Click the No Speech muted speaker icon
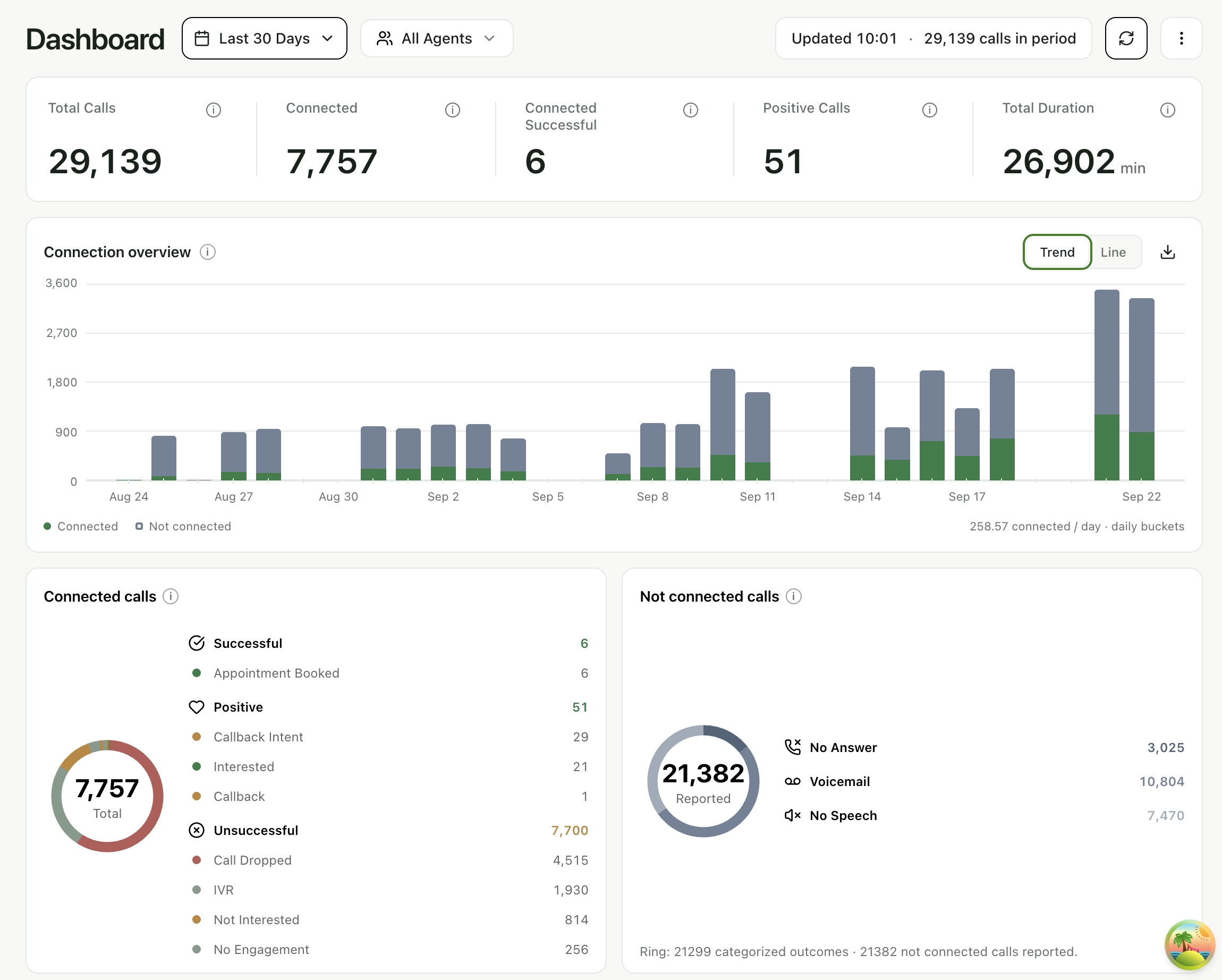Image resolution: width=1222 pixels, height=980 pixels. coord(792,815)
